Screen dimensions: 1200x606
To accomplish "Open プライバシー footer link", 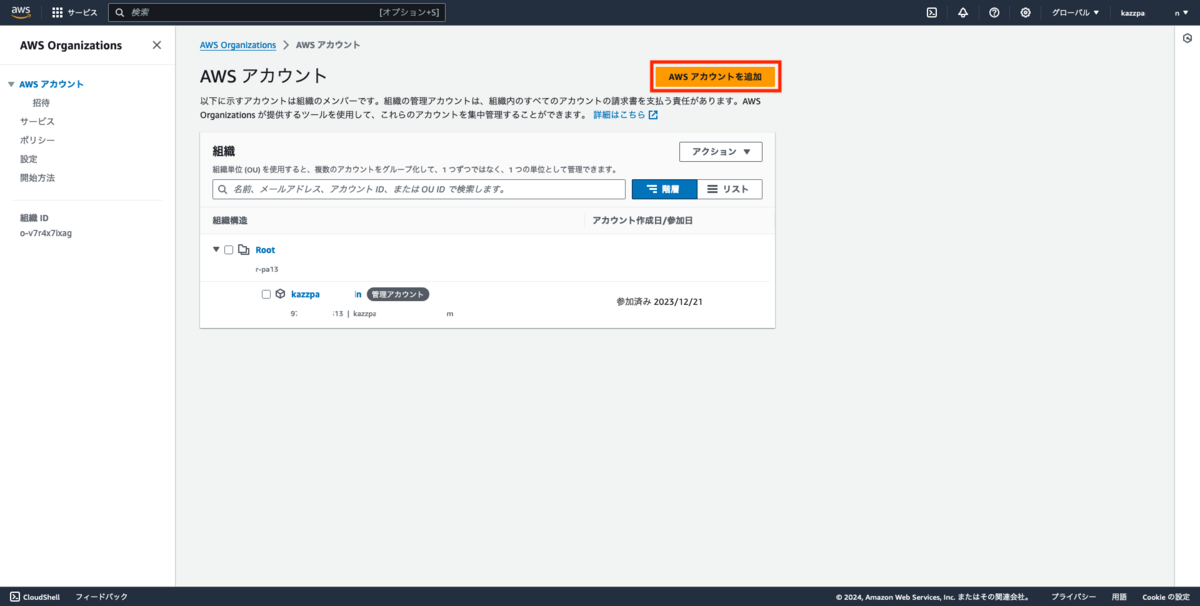I will click(x=1073, y=597).
